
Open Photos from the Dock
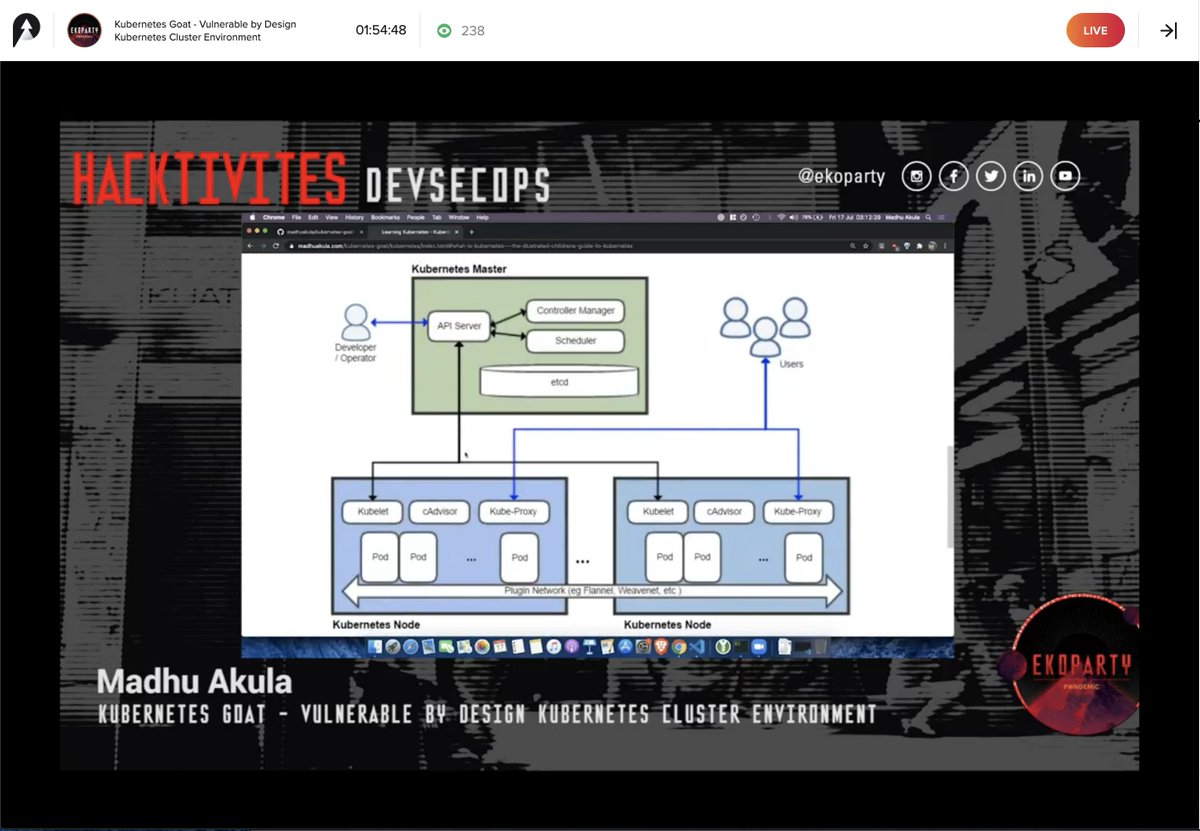pos(482,647)
